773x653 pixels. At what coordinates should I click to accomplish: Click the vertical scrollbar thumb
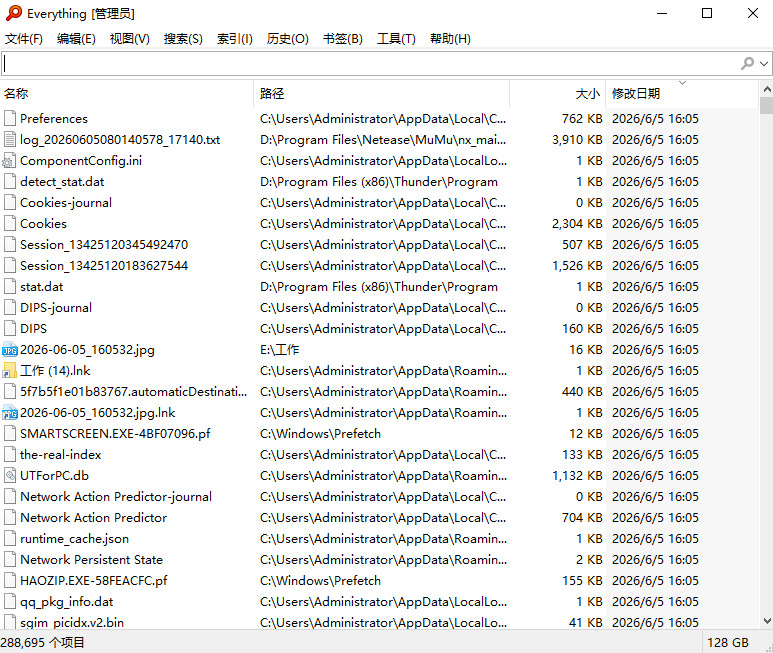point(767,105)
